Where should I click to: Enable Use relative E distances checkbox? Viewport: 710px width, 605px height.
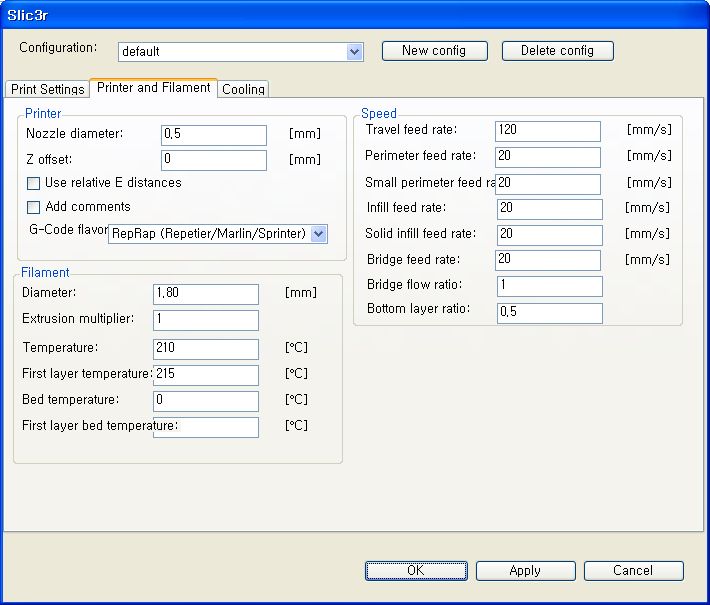point(34,184)
